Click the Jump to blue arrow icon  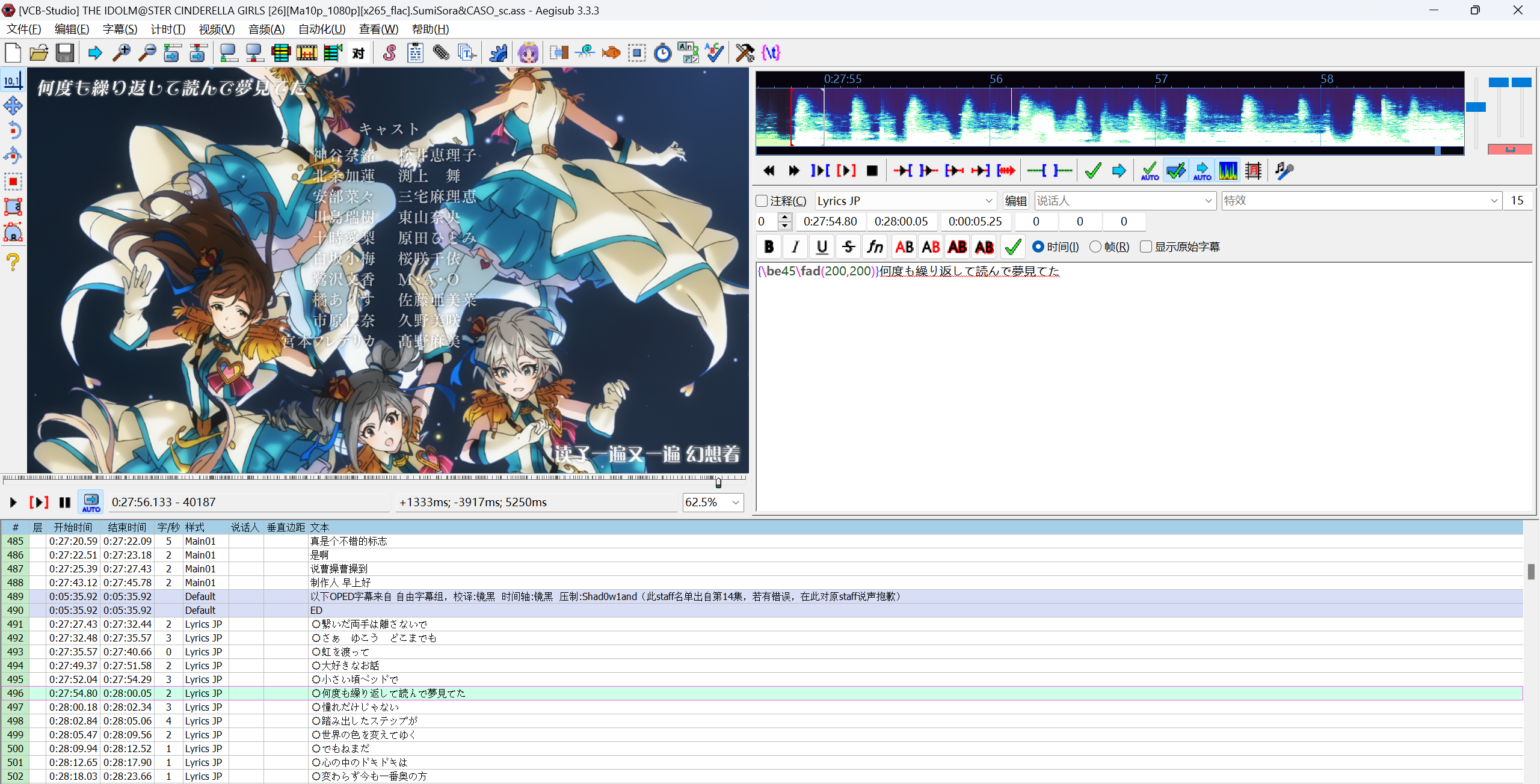pos(95,53)
